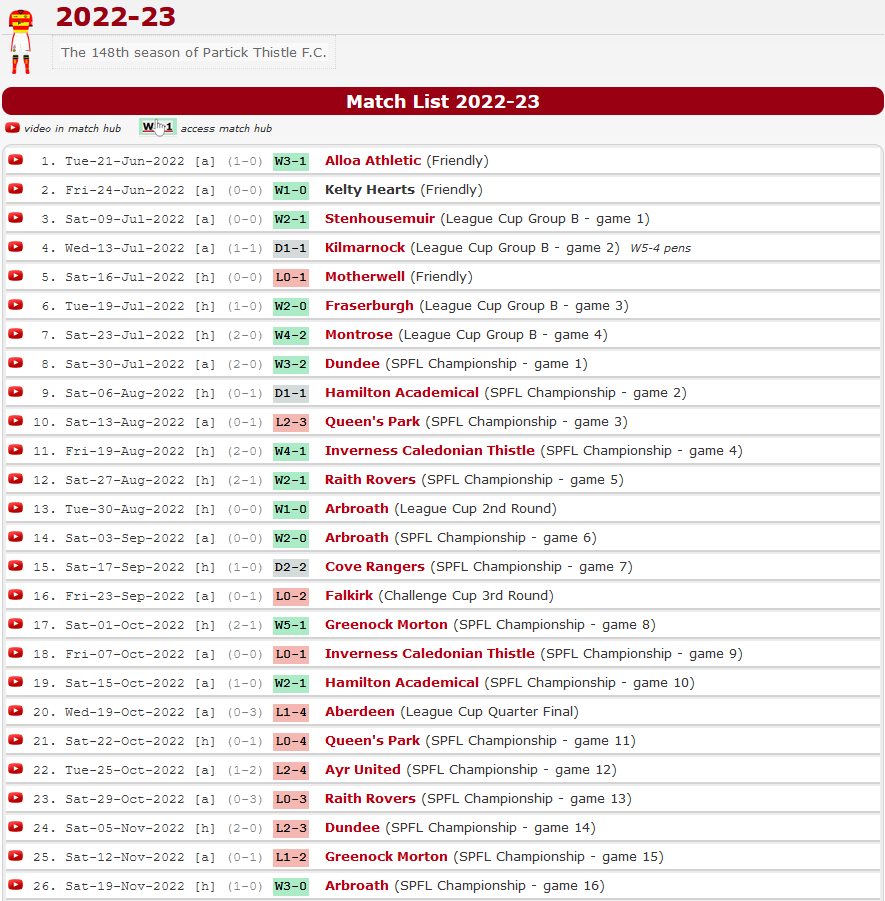The height and width of the screenshot is (901, 885).
Task: Open Inverness Caledonian Thistle link for game 4
Action: point(430,450)
